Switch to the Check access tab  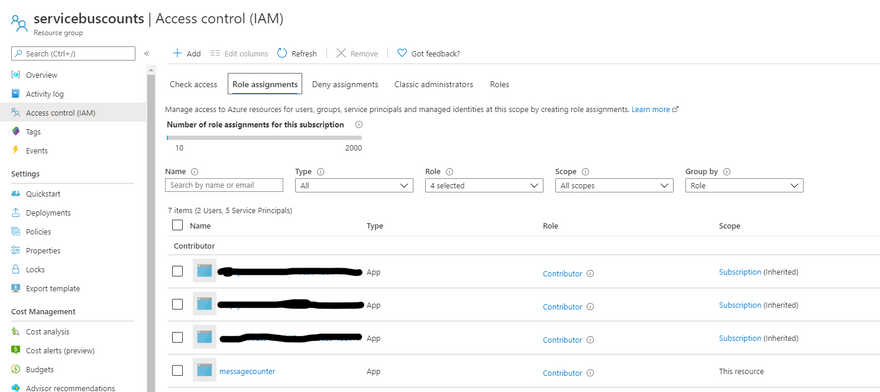point(193,84)
